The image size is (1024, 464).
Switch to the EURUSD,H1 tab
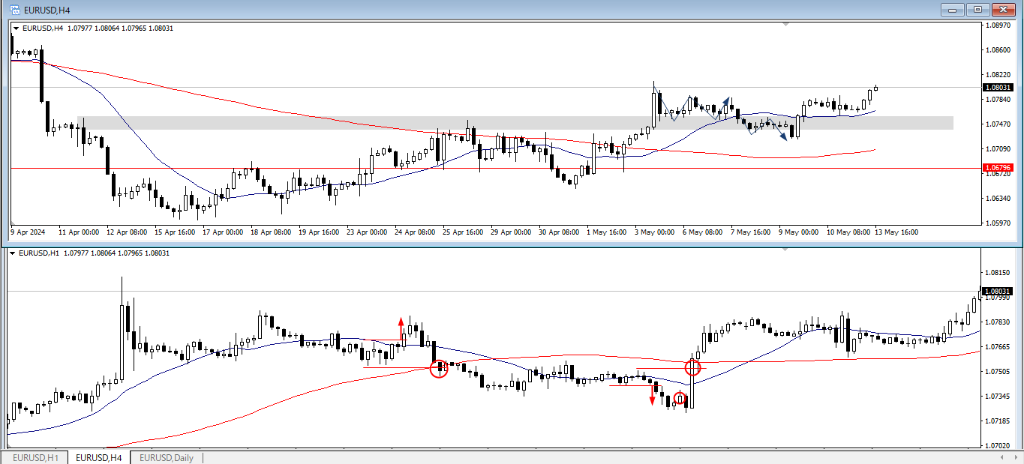coord(36,457)
